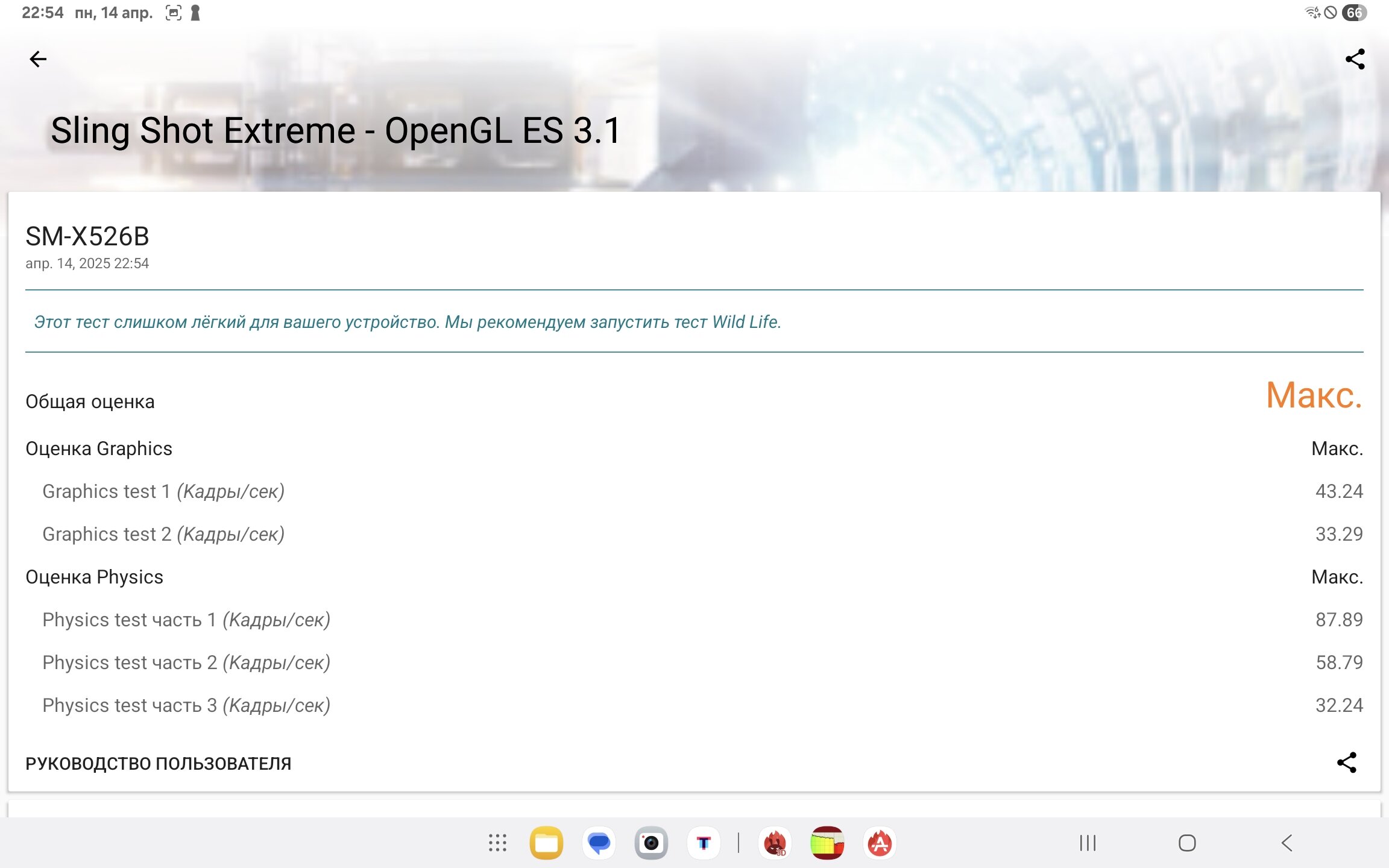Tap the Home navigation button
This screenshot has width=1389, height=868.
click(1187, 843)
